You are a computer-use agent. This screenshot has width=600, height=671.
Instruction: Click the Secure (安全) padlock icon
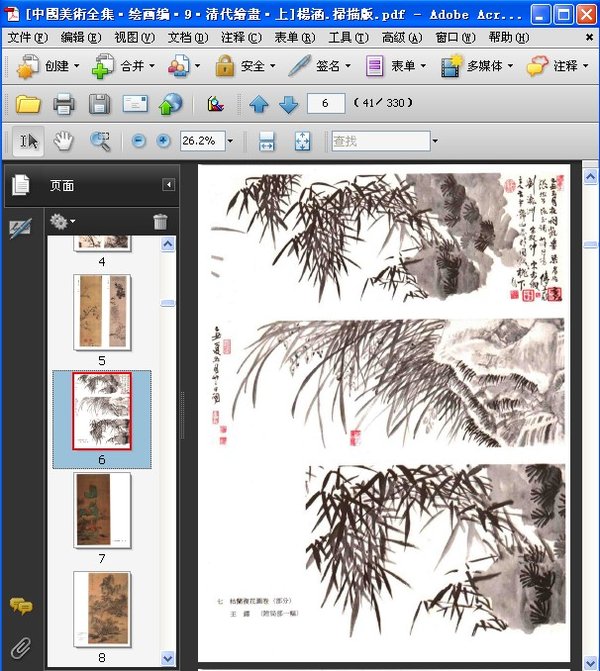pos(225,66)
